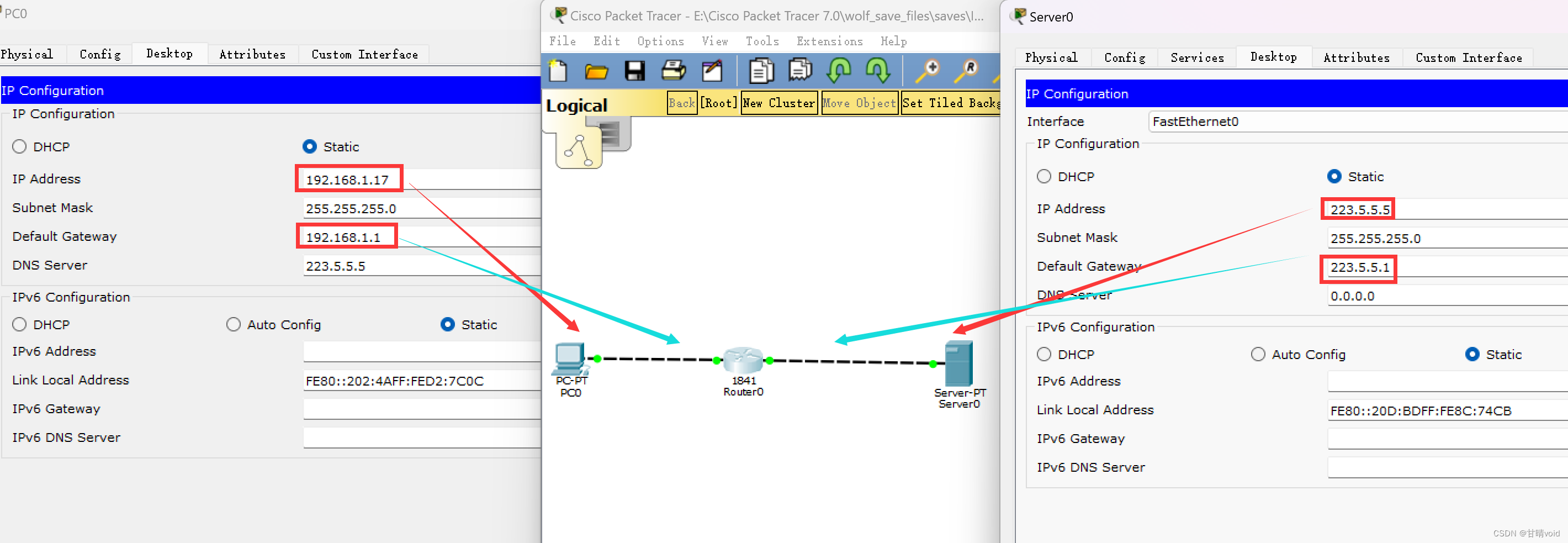
Task: Click the Back button in Logical bar
Action: [682, 103]
